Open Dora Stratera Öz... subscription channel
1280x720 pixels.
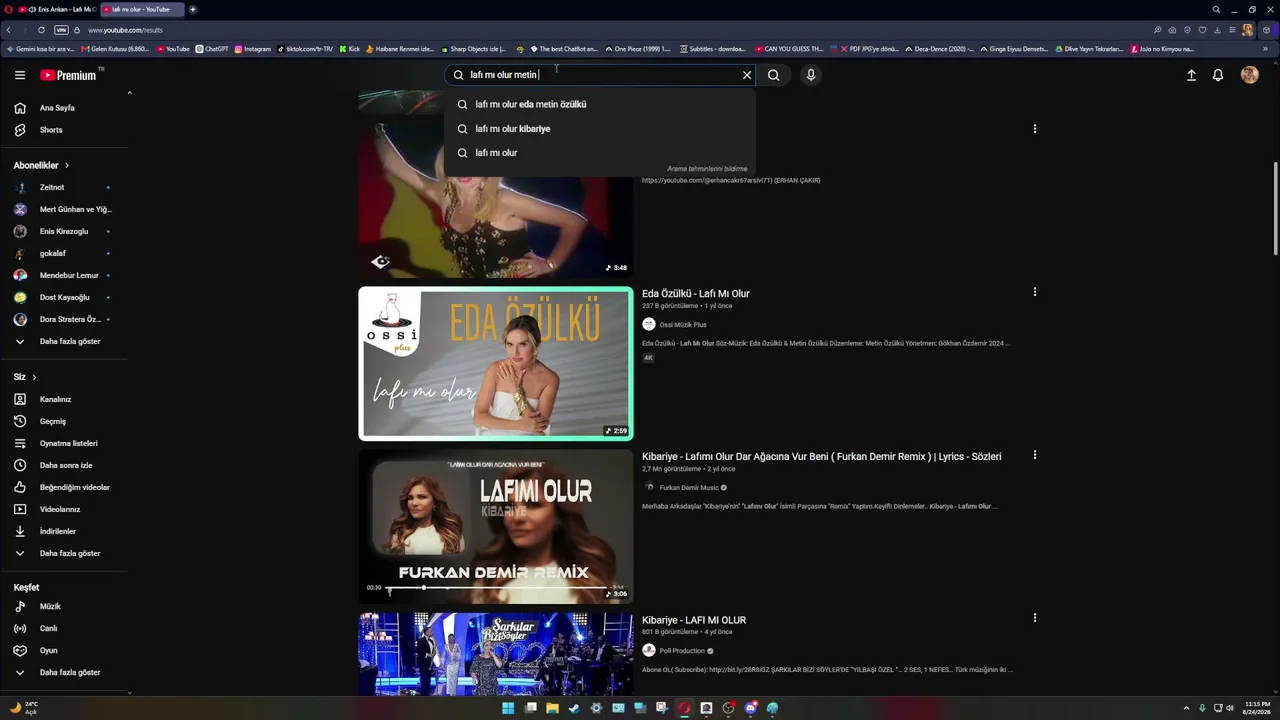pyautogui.click(x=64, y=320)
